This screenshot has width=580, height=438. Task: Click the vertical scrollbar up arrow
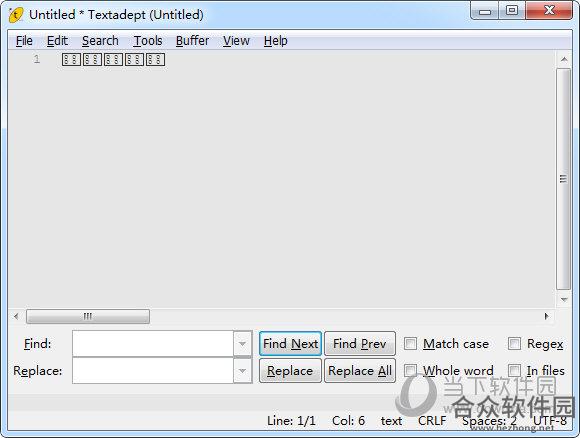pyautogui.click(x=564, y=59)
